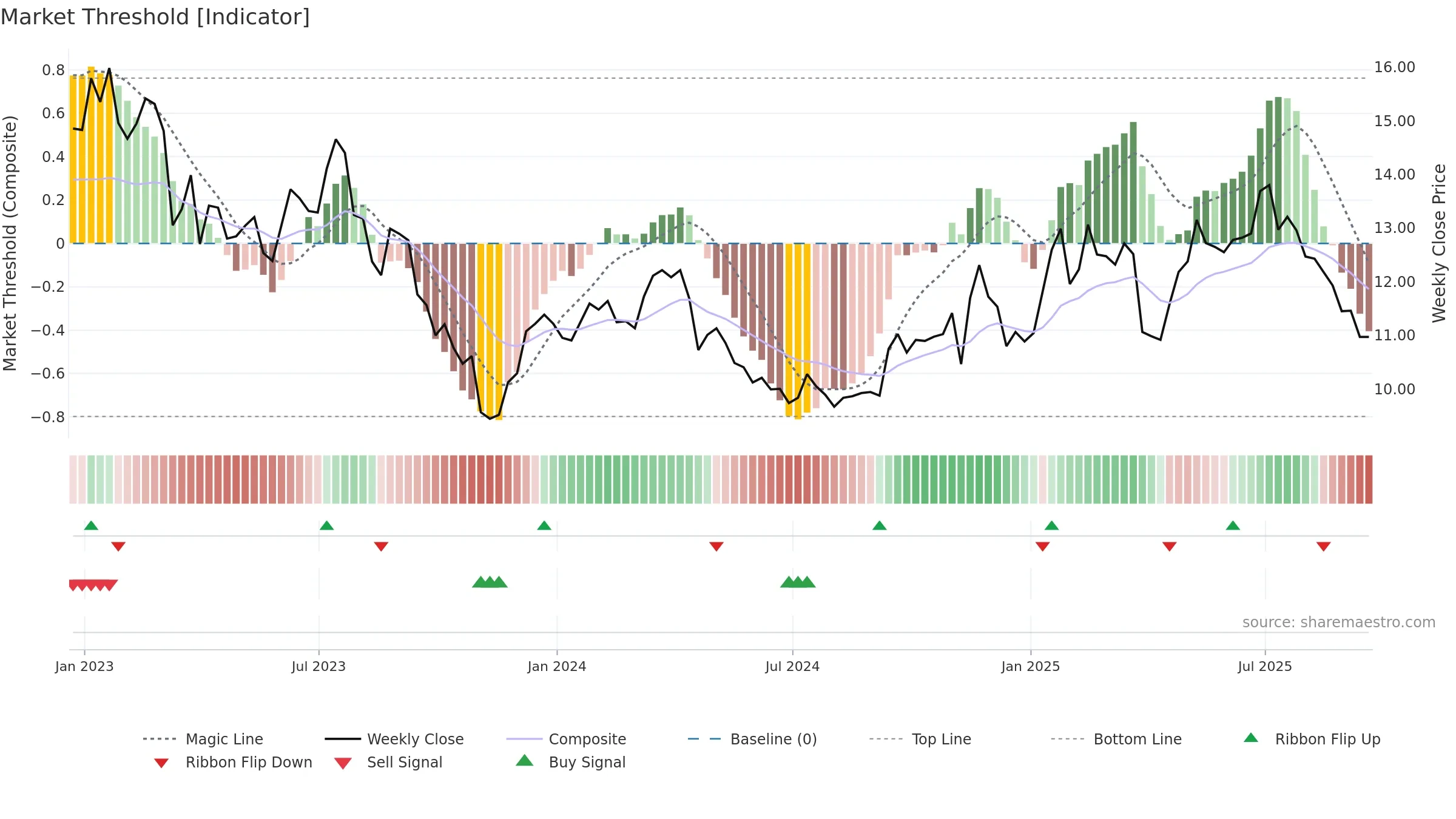Viewport: 1456px width, 819px height.
Task: Click the Ribbon Flip Up marker just before Jan 2024
Action: (544, 525)
